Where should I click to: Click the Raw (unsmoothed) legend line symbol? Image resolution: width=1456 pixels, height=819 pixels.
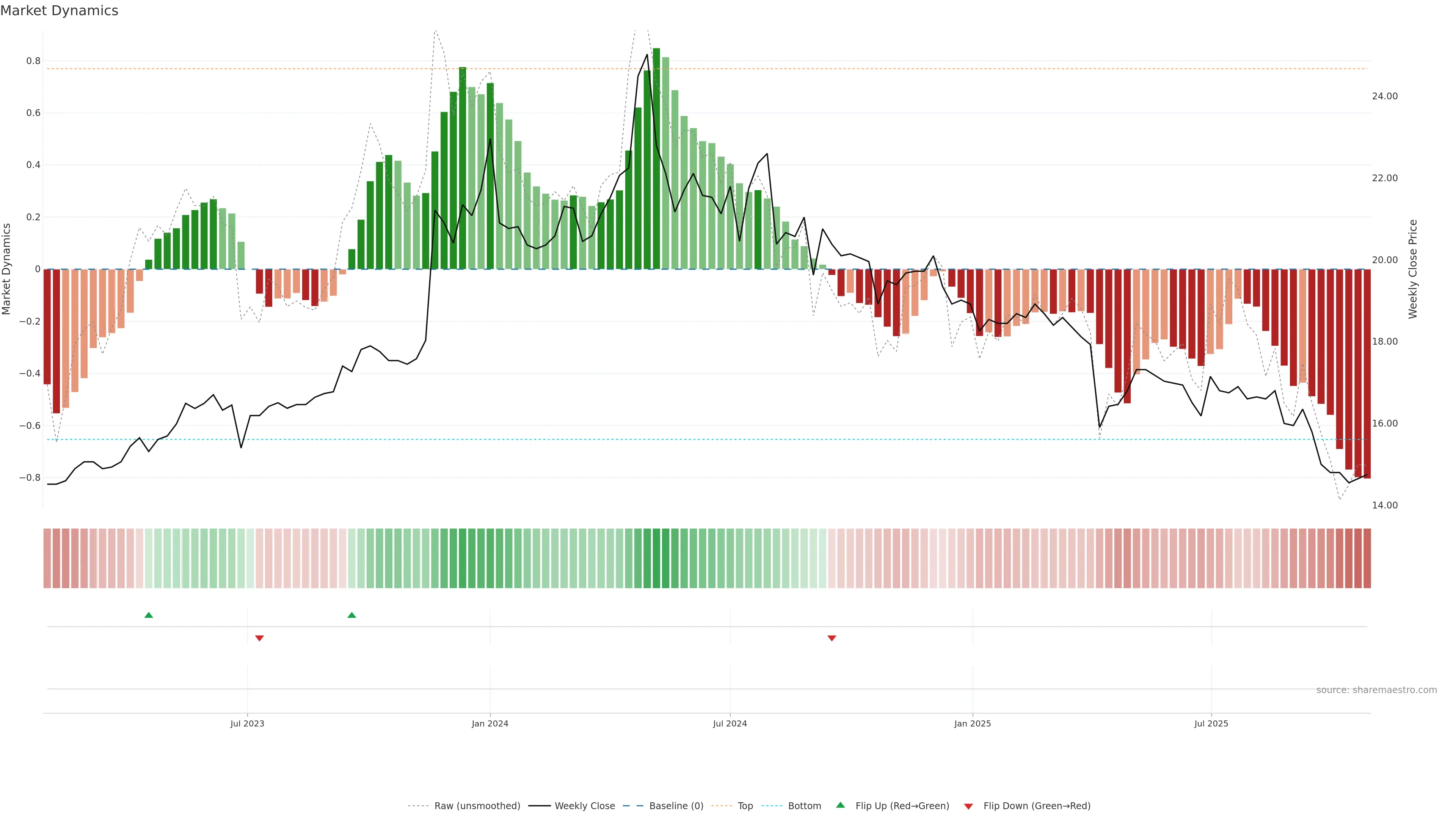coord(418,806)
